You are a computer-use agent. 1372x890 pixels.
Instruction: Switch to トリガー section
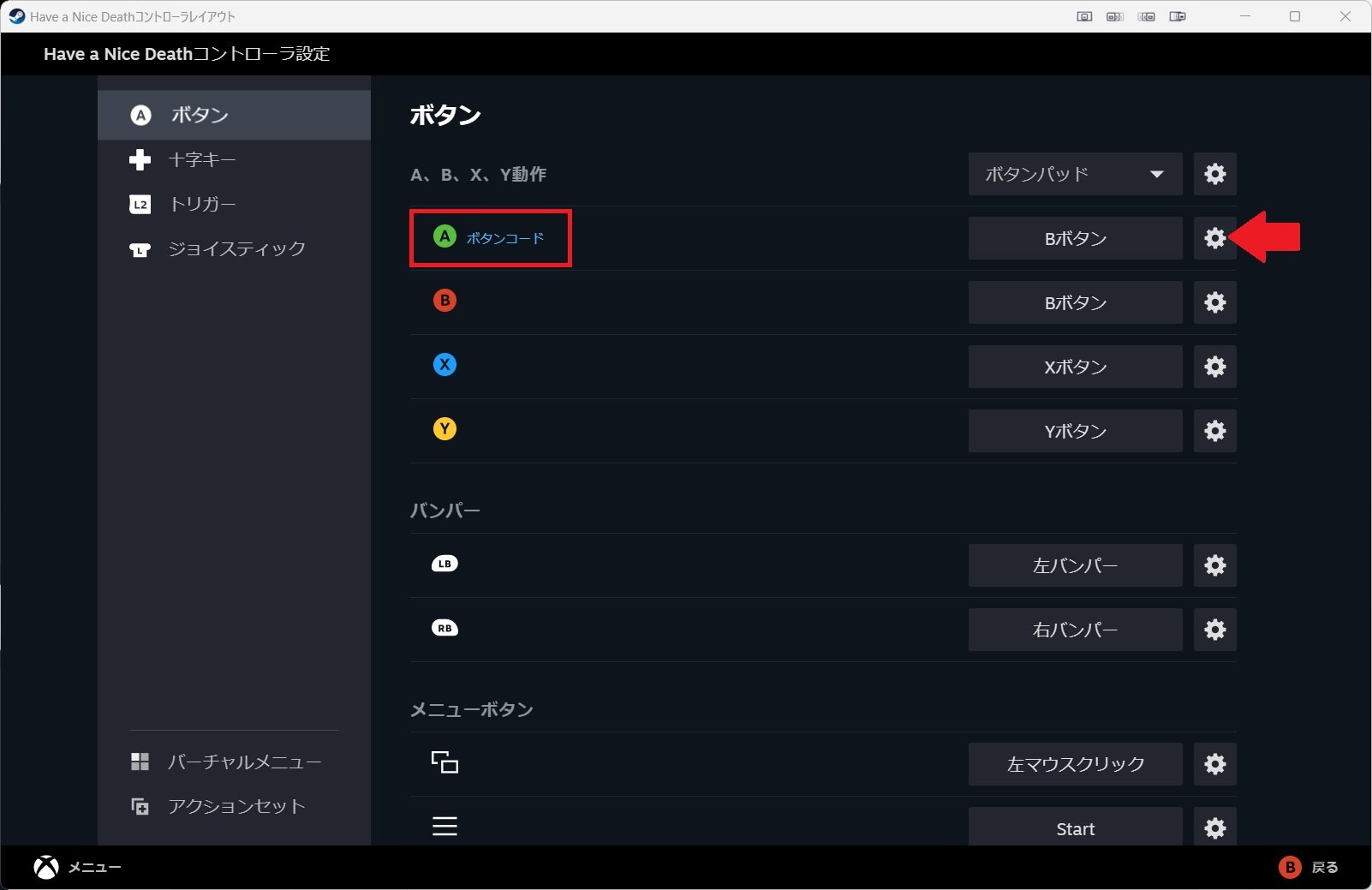[234, 204]
